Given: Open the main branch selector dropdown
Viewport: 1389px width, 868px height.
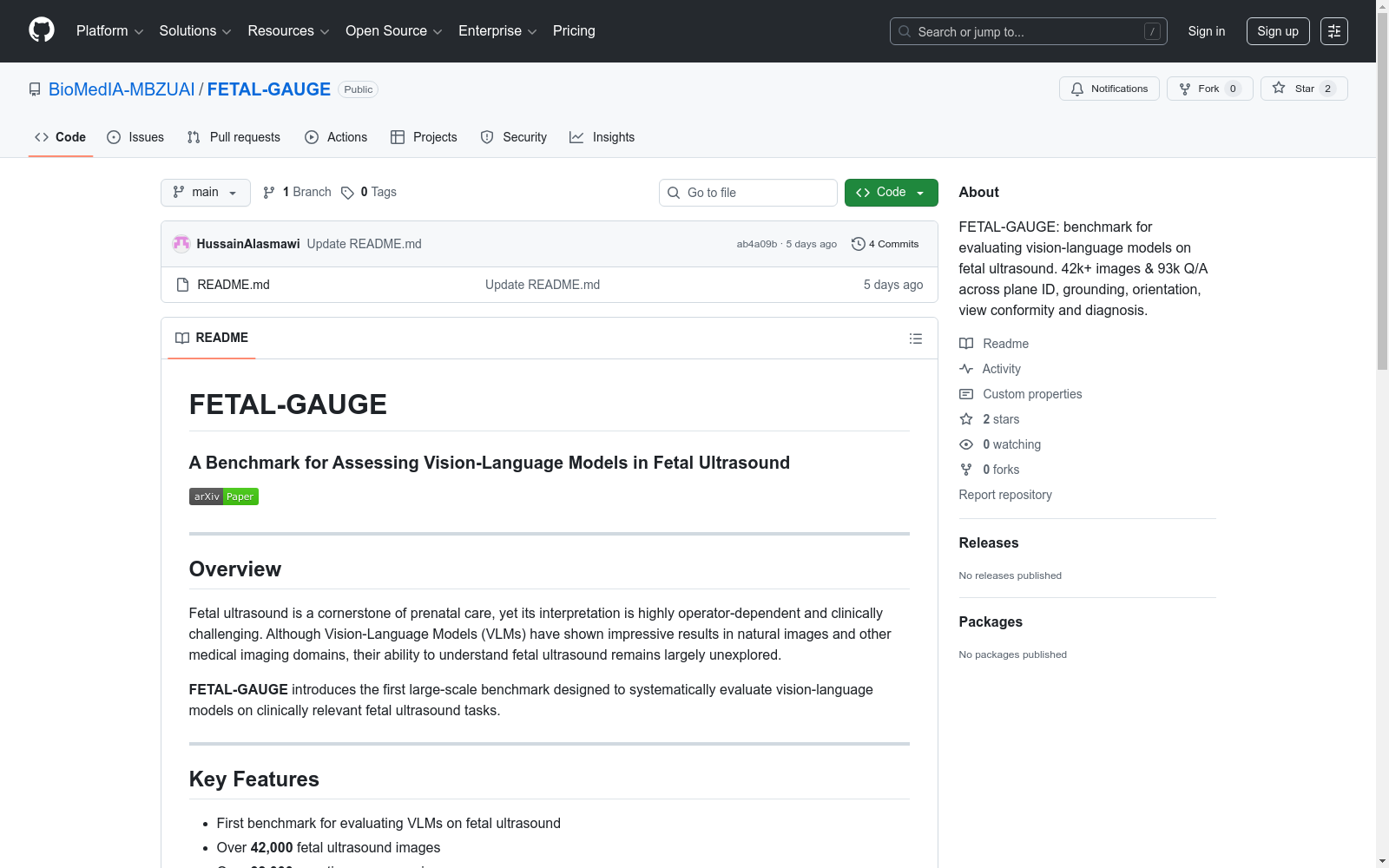Looking at the screenshot, I should (206, 193).
